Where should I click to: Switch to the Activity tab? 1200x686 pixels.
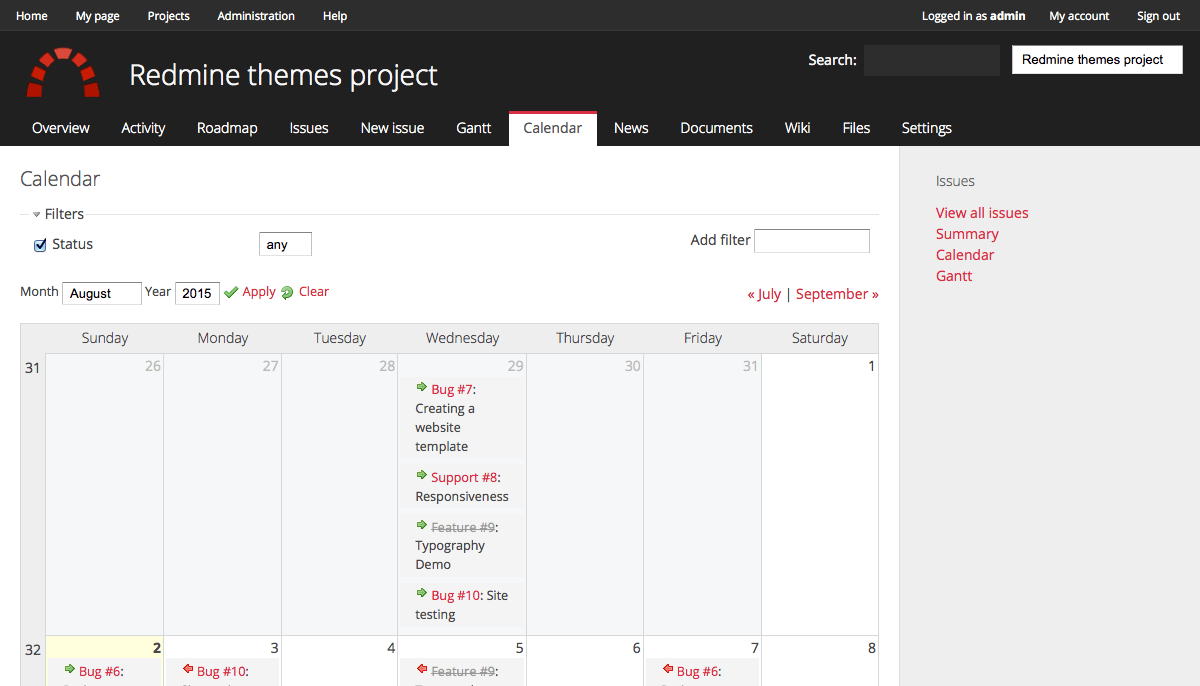pos(143,128)
